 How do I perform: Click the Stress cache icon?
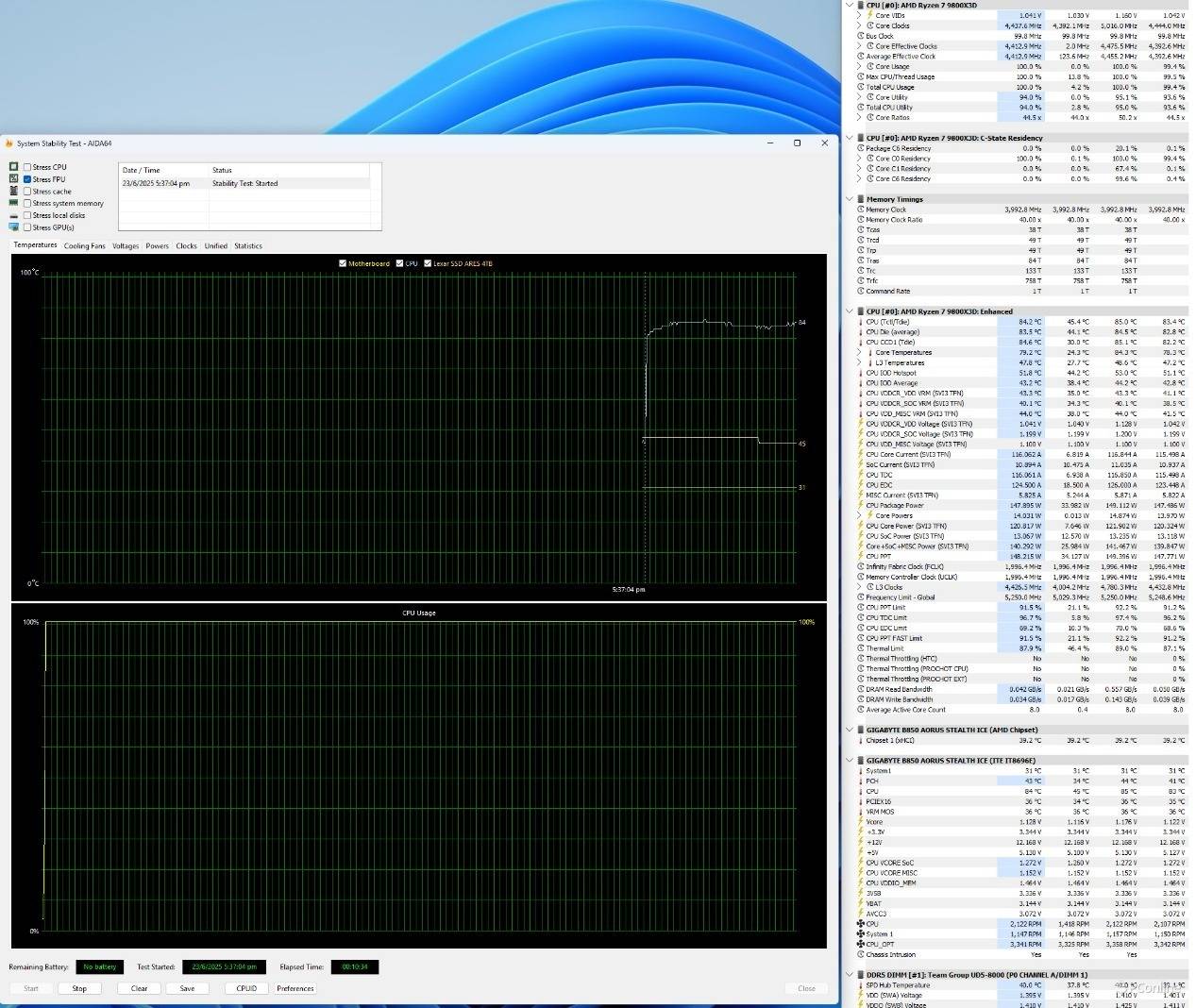point(13,191)
